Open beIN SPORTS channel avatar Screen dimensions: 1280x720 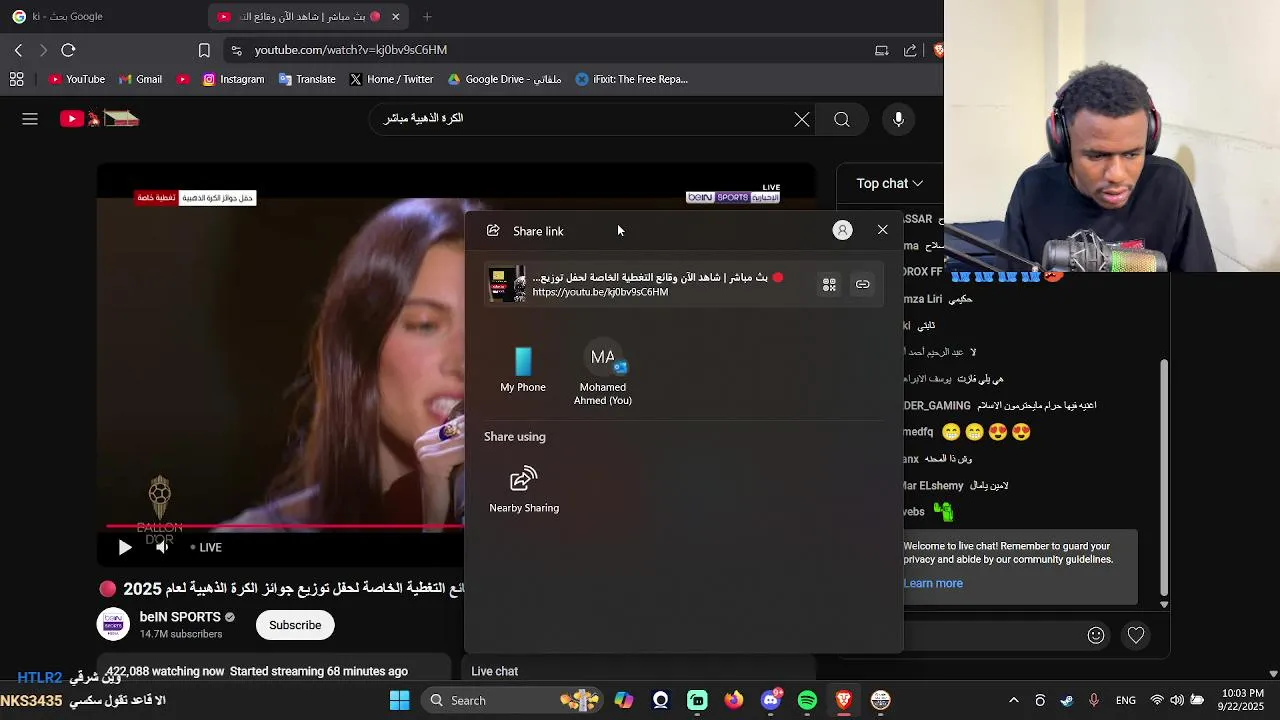(x=113, y=625)
